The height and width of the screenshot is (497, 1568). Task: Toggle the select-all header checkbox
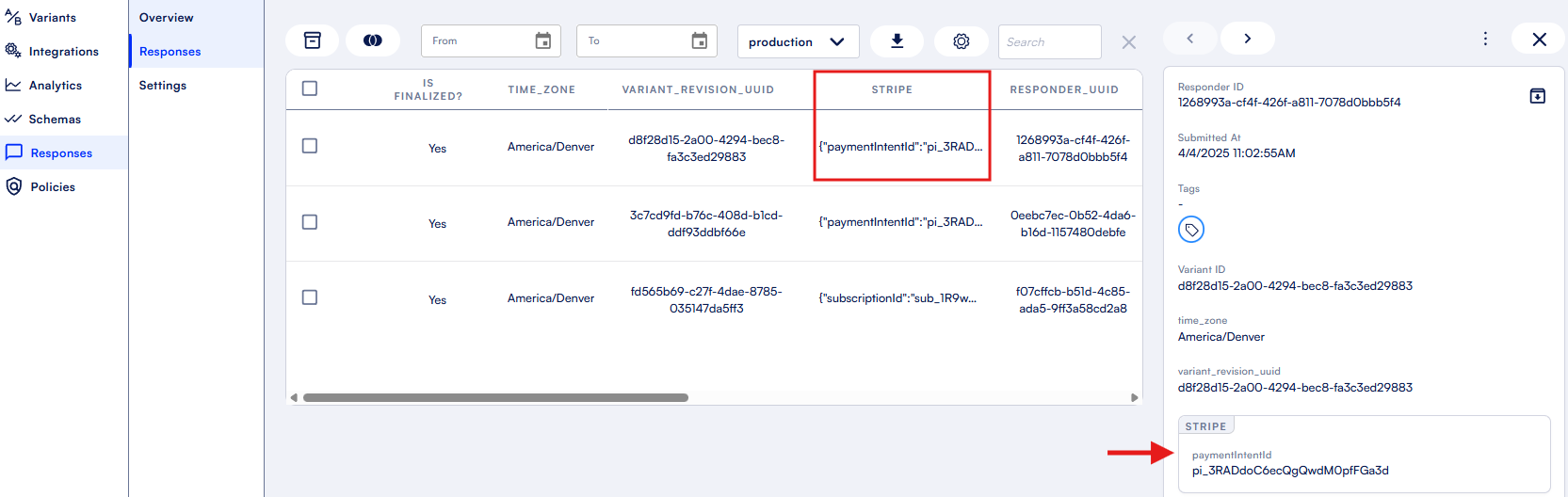click(310, 88)
